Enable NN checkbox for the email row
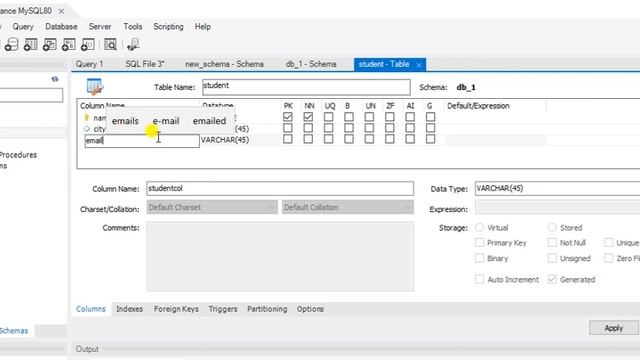This screenshot has width=640, height=360. 308,139
